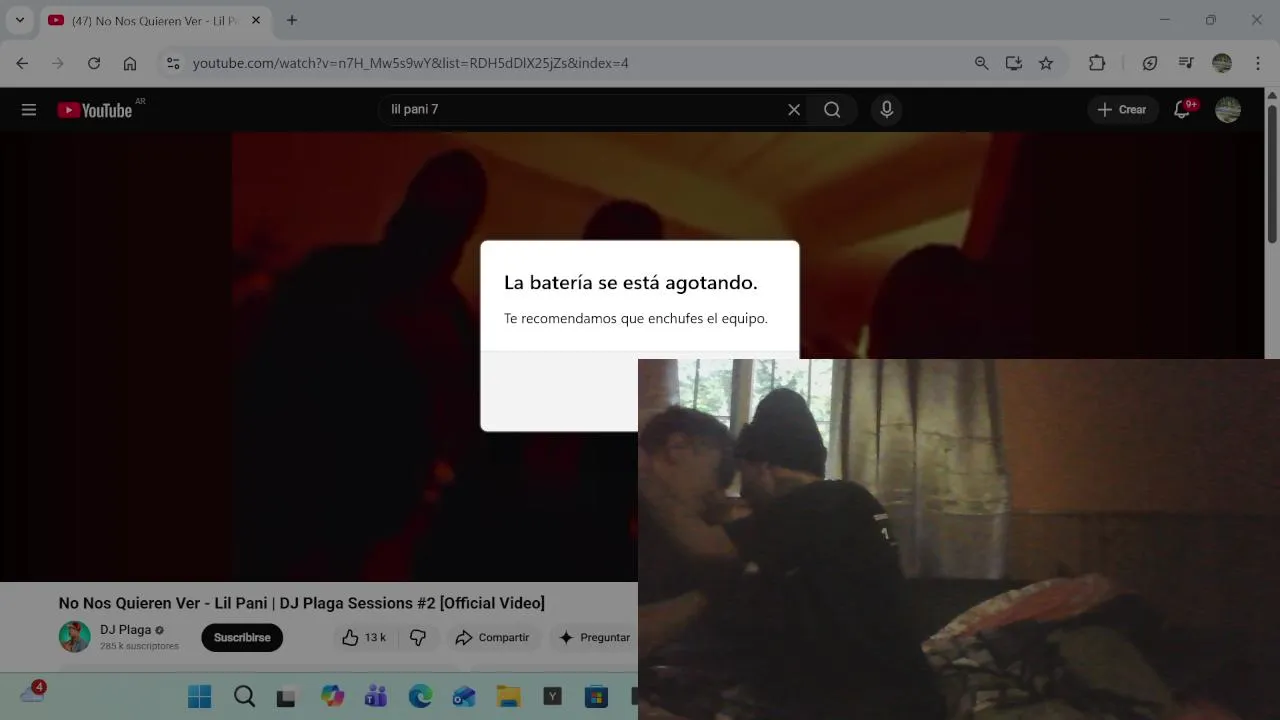Click the video title text
This screenshot has width=1280, height=720.
click(x=302, y=603)
